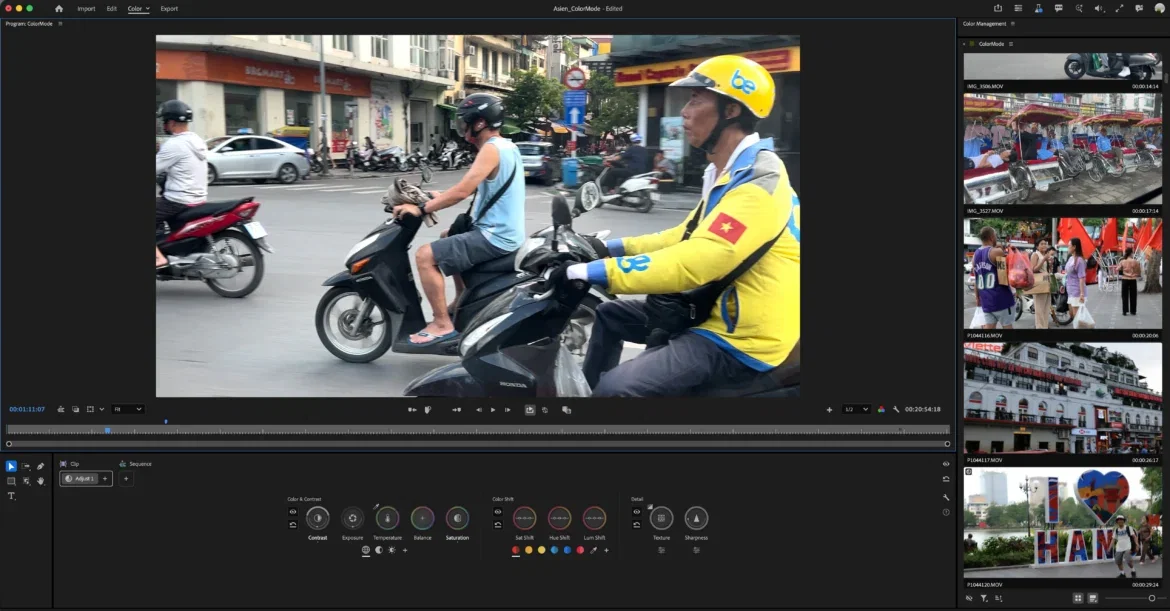Click the Home icon in header
This screenshot has width=1170, height=611.
[59, 9]
